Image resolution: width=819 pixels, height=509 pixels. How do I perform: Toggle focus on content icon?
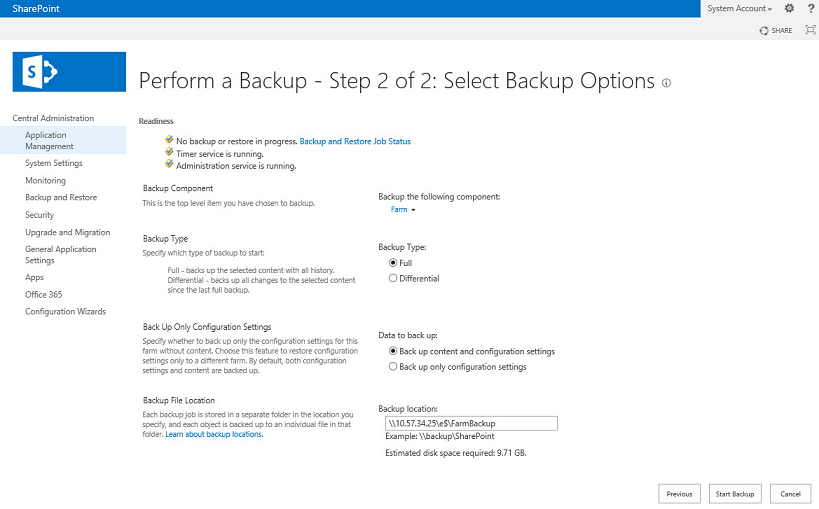pos(810,30)
